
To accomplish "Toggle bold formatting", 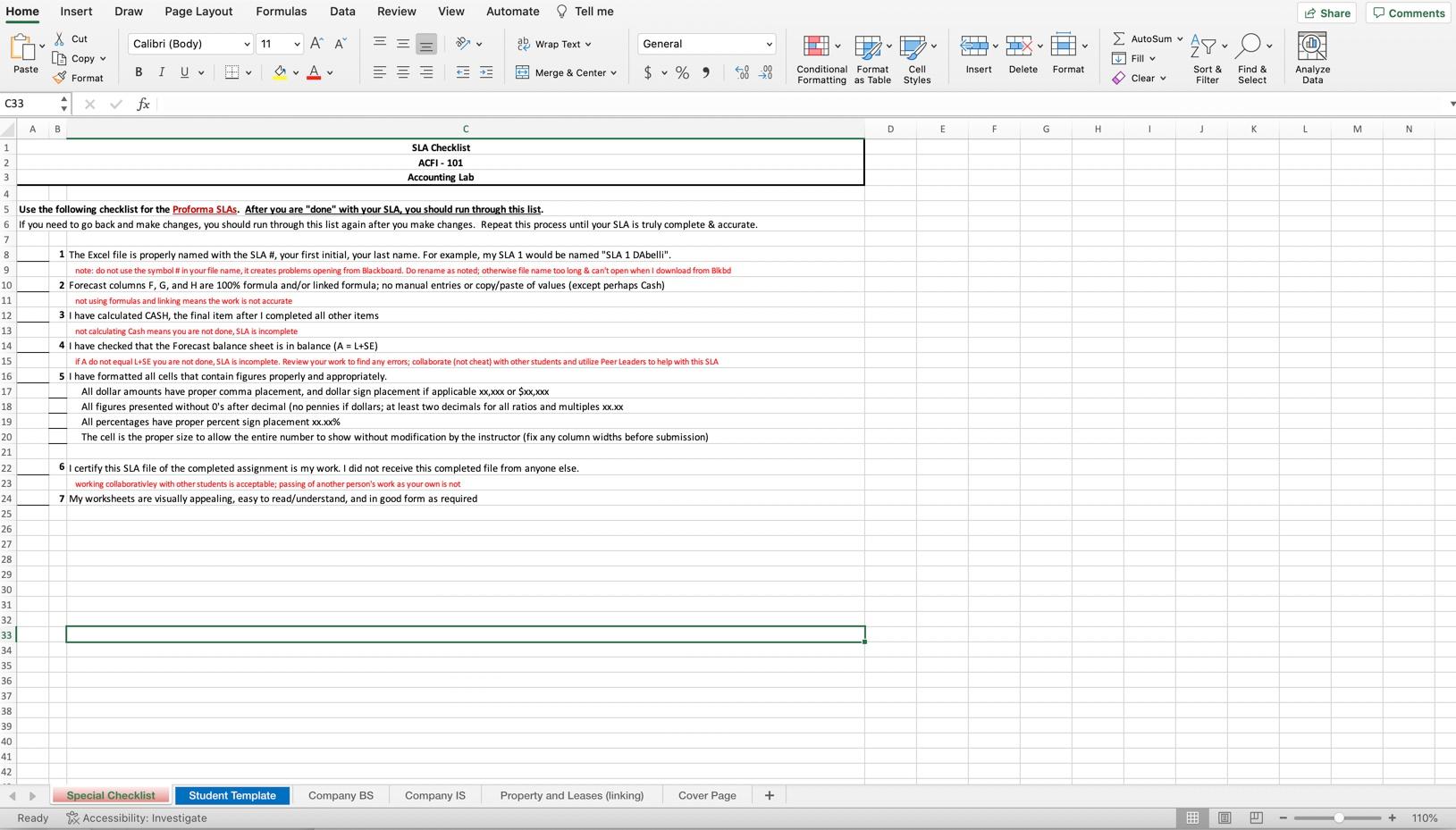I will 139,72.
